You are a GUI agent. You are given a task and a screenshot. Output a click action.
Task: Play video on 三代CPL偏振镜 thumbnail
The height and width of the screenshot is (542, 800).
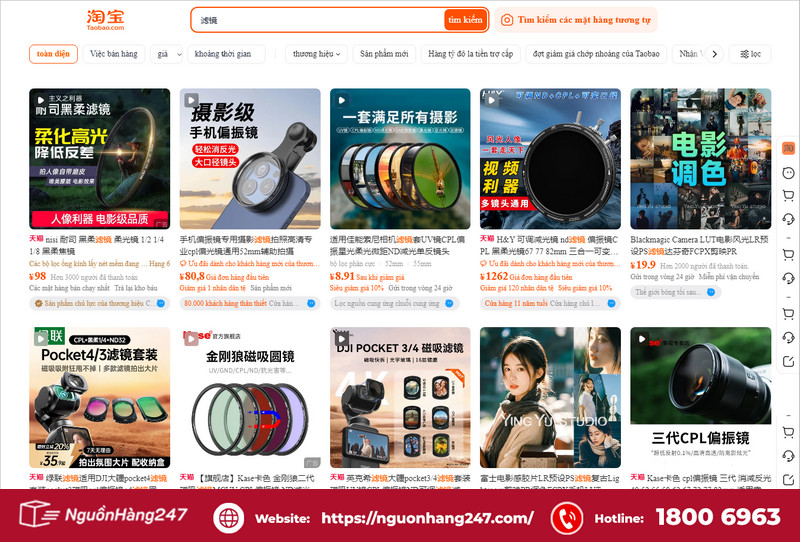[642, 338]
